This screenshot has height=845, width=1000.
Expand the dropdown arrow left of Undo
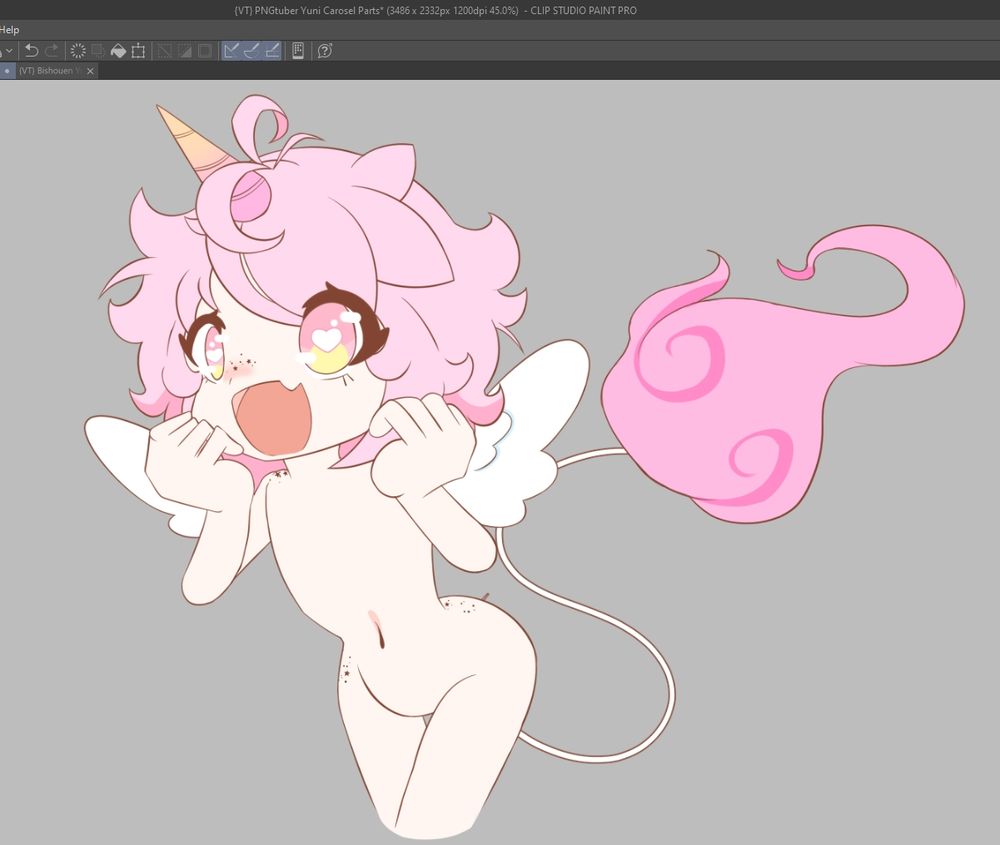pos(9,51)
